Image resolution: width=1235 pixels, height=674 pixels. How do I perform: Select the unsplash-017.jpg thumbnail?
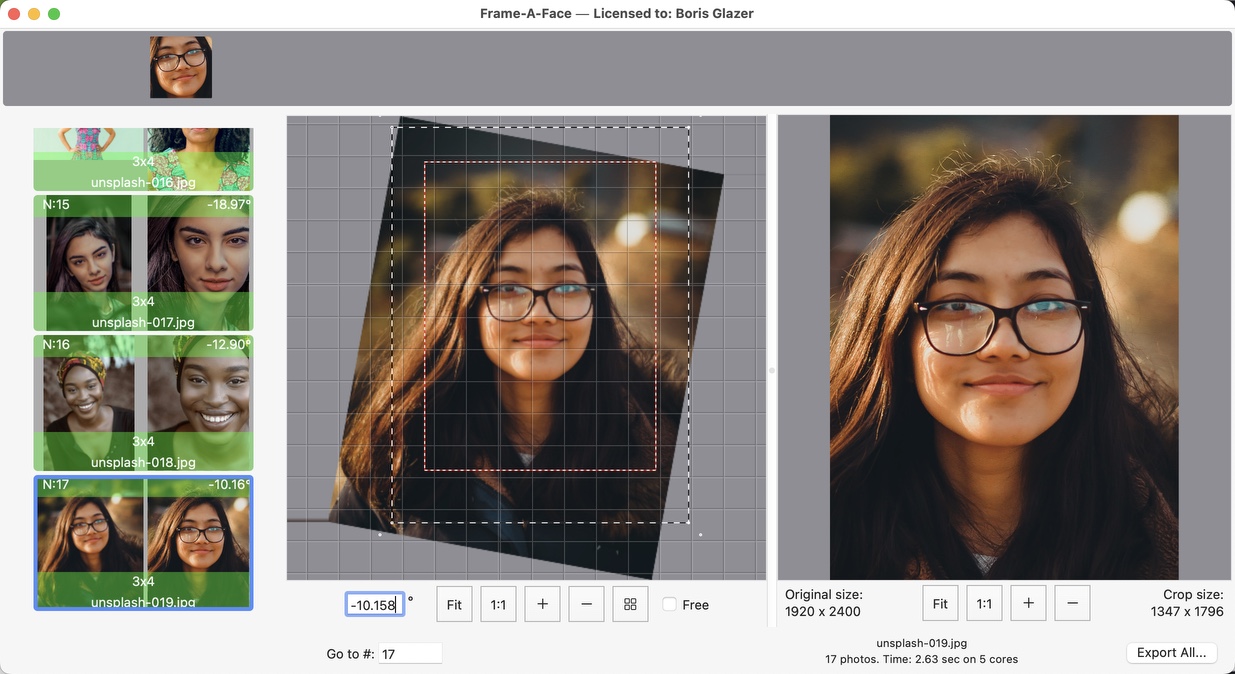point(142,262)
